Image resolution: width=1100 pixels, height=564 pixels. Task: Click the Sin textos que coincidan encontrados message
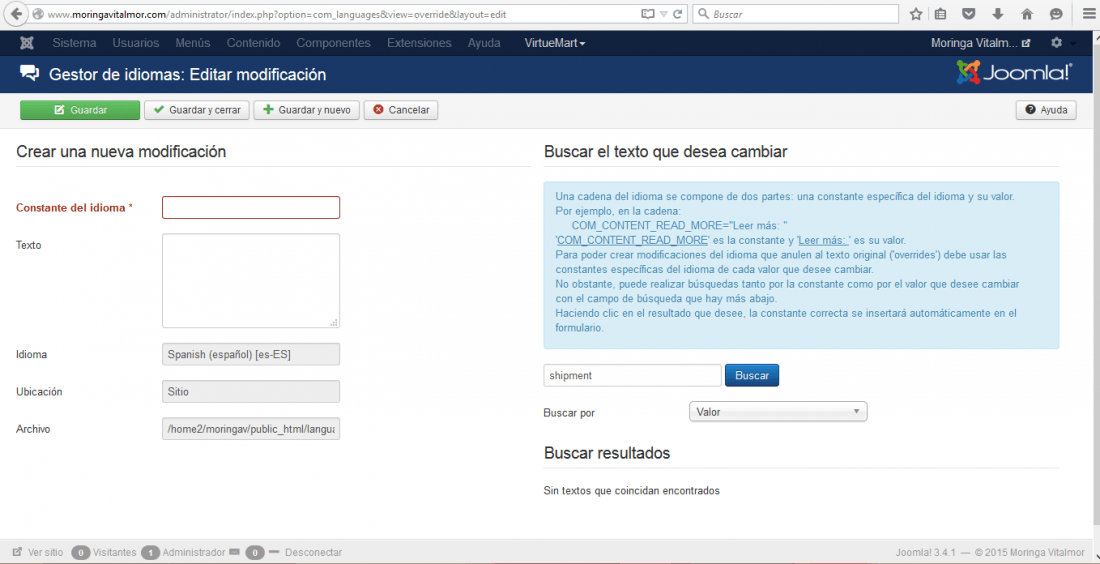coord(631,491)
